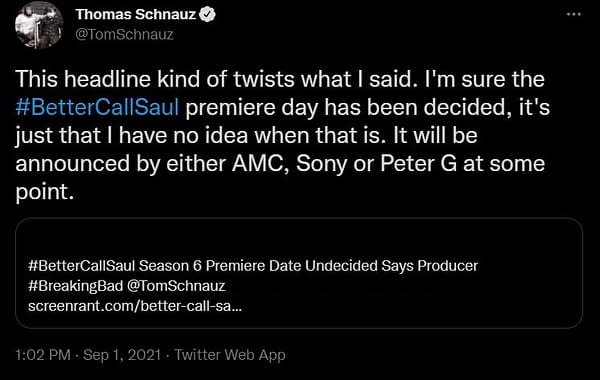600x380 pixels.
Task: Click the display name Thomas Schnauz
Action: click(135, 15)
